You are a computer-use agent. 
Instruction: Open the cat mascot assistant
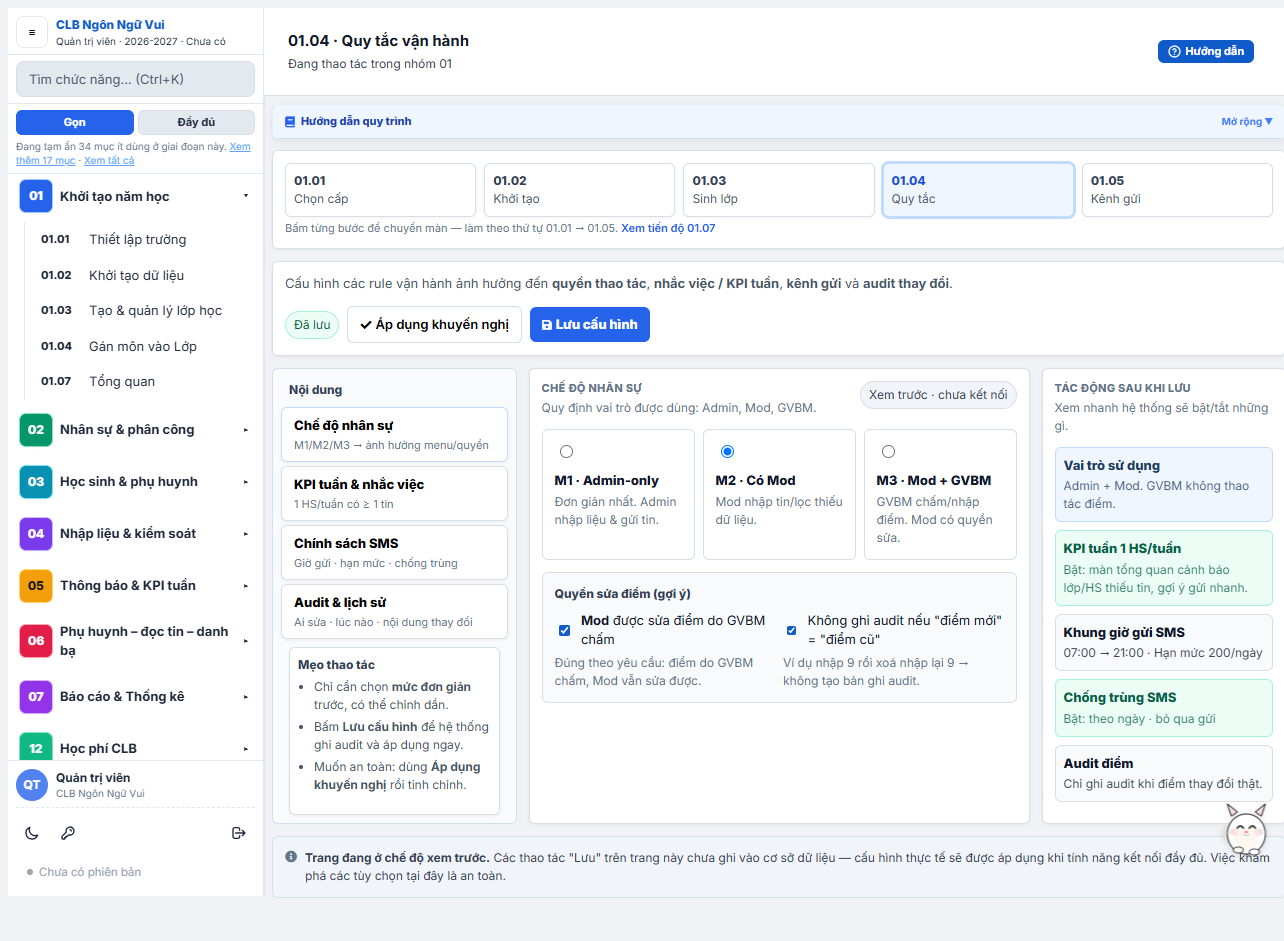(1246, 829)
